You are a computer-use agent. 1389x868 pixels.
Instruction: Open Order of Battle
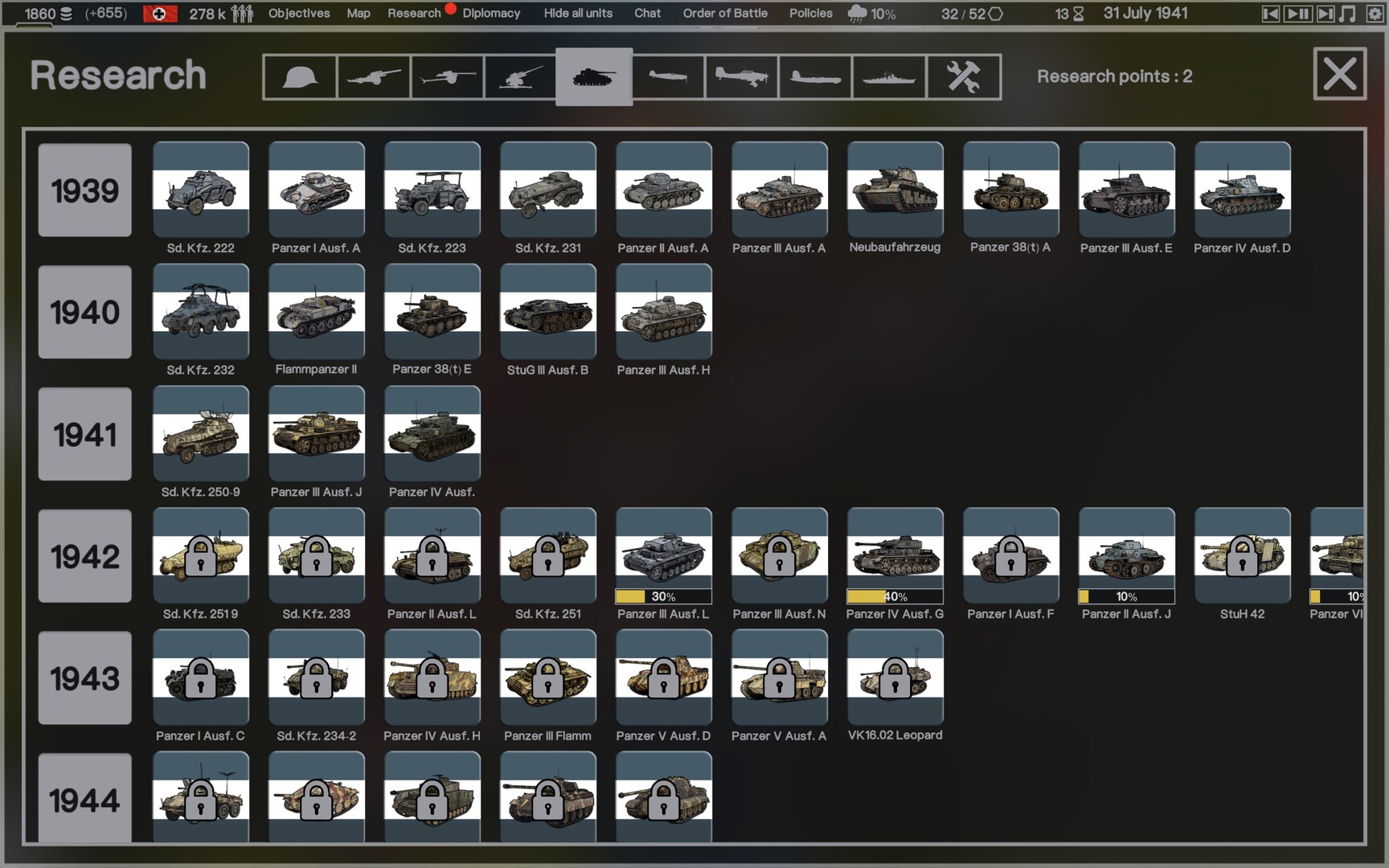pos(725,13)
